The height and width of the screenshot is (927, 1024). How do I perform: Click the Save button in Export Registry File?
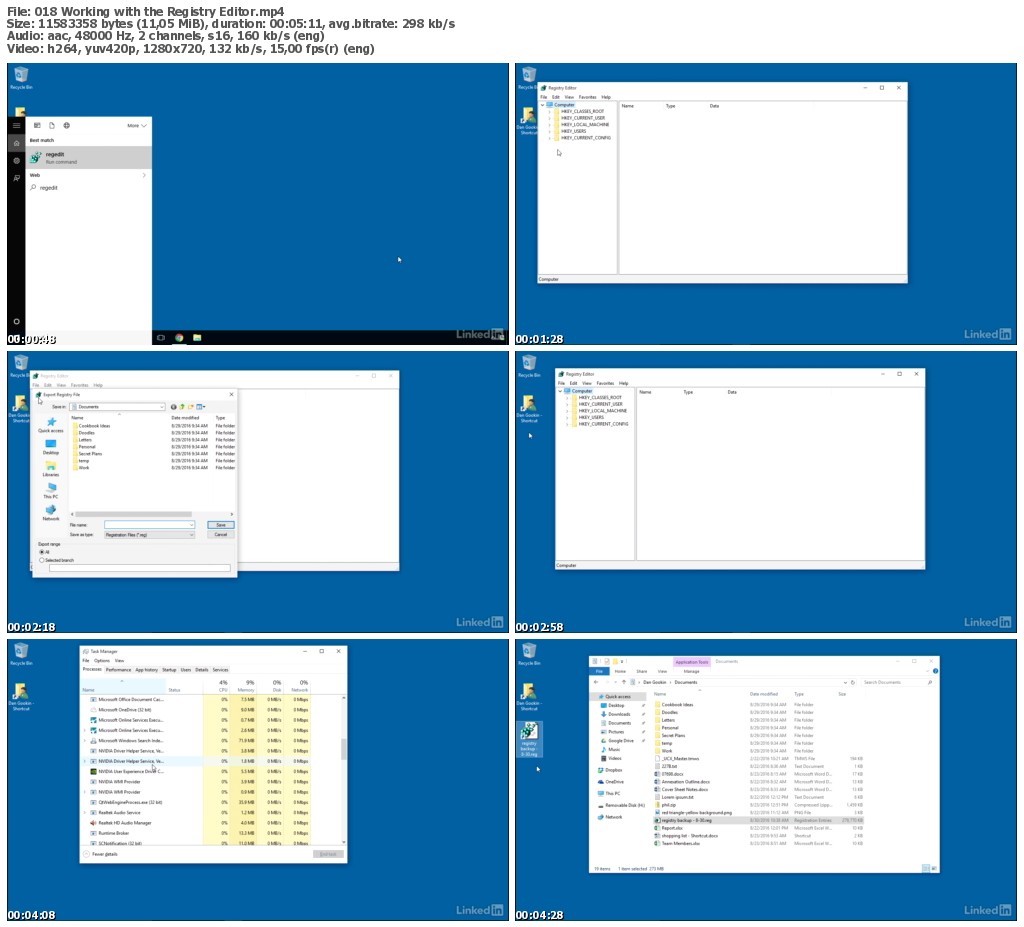(x=221, y=525)
